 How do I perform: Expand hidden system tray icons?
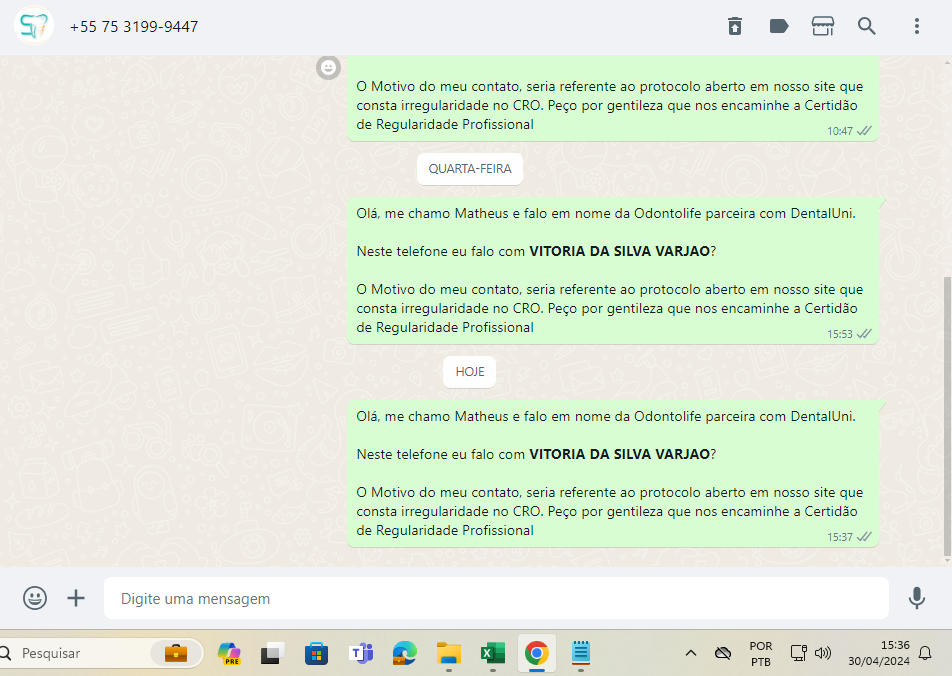coord(690,654)
